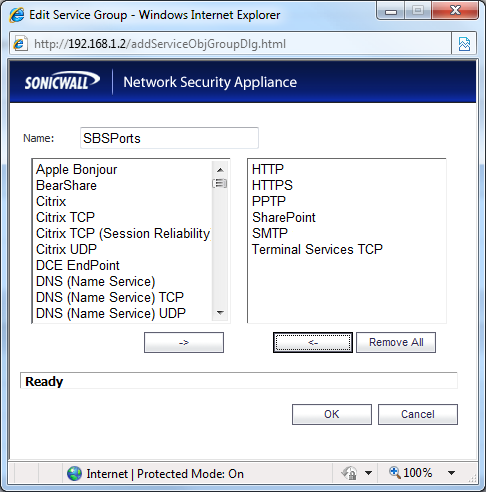Select DNS (Name Service) UDP entry

point(111,313)
